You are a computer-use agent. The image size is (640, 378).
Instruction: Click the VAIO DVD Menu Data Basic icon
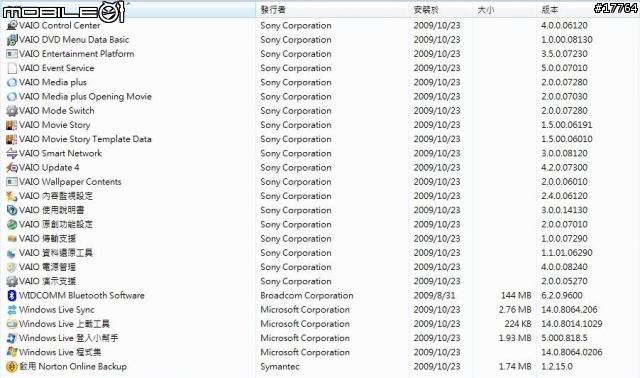point(12,40)
